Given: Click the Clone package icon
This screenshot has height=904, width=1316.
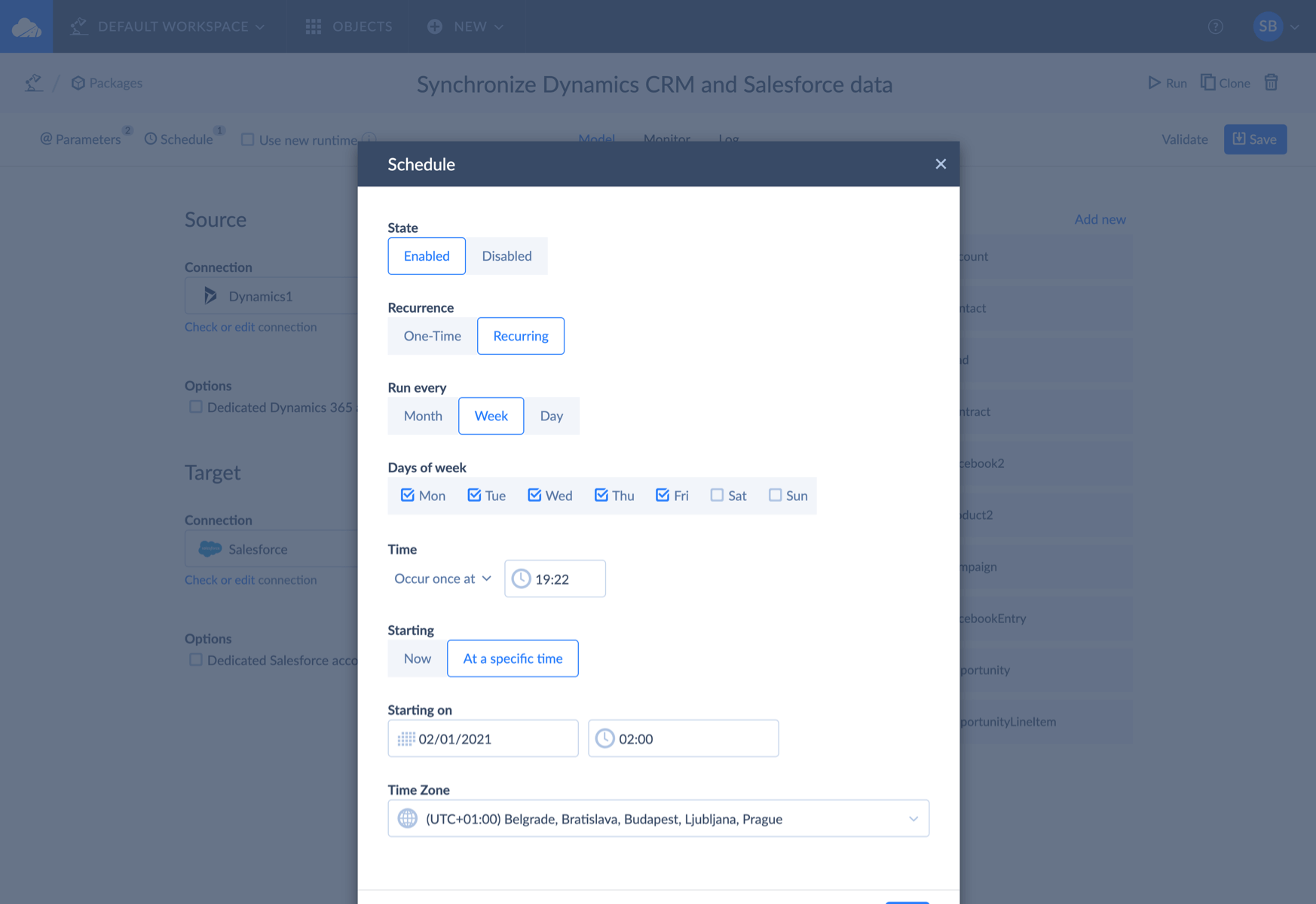Looking at the screenshot, I should 1209,82.
